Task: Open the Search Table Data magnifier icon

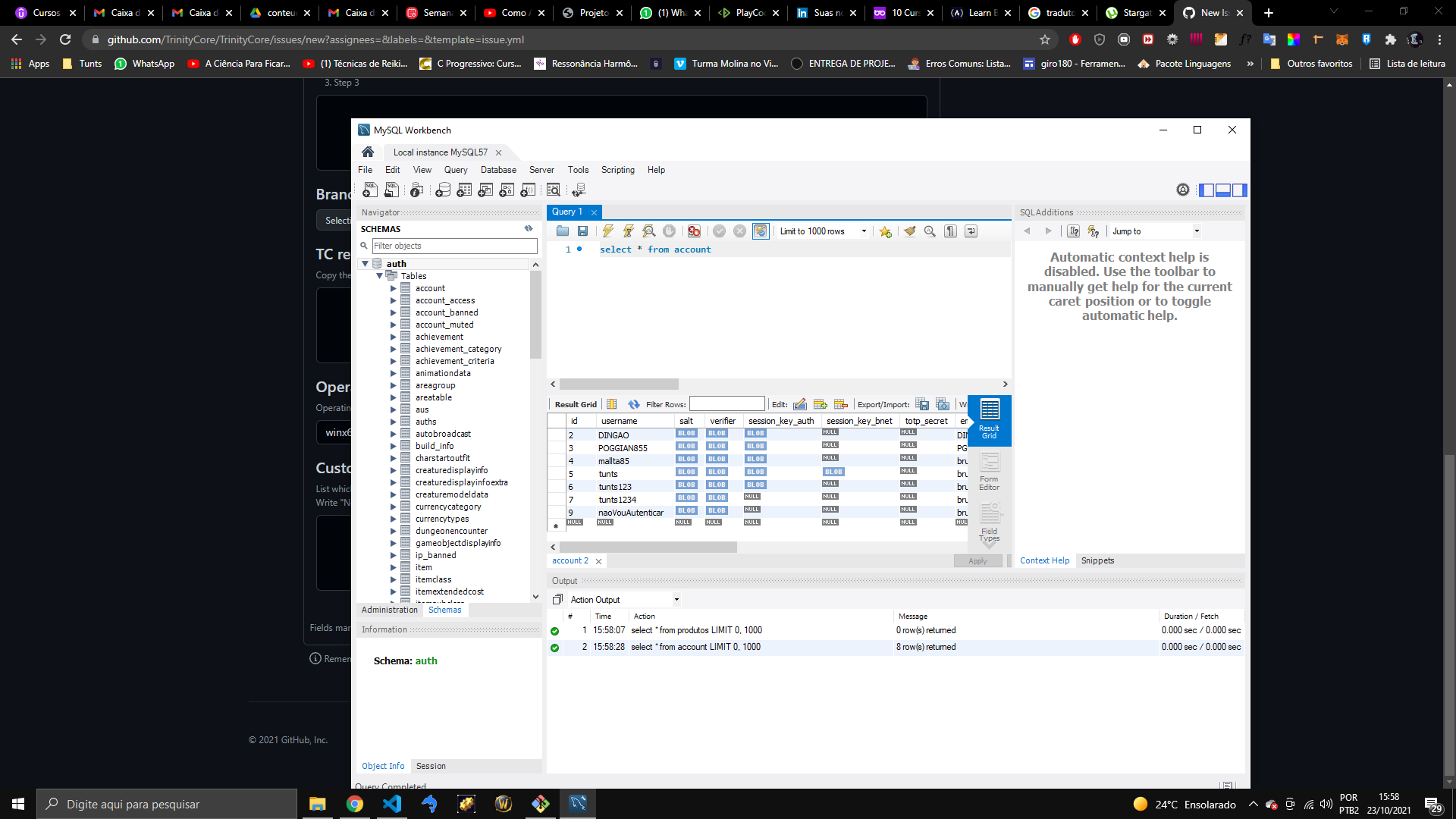Action: click(554, 190)
